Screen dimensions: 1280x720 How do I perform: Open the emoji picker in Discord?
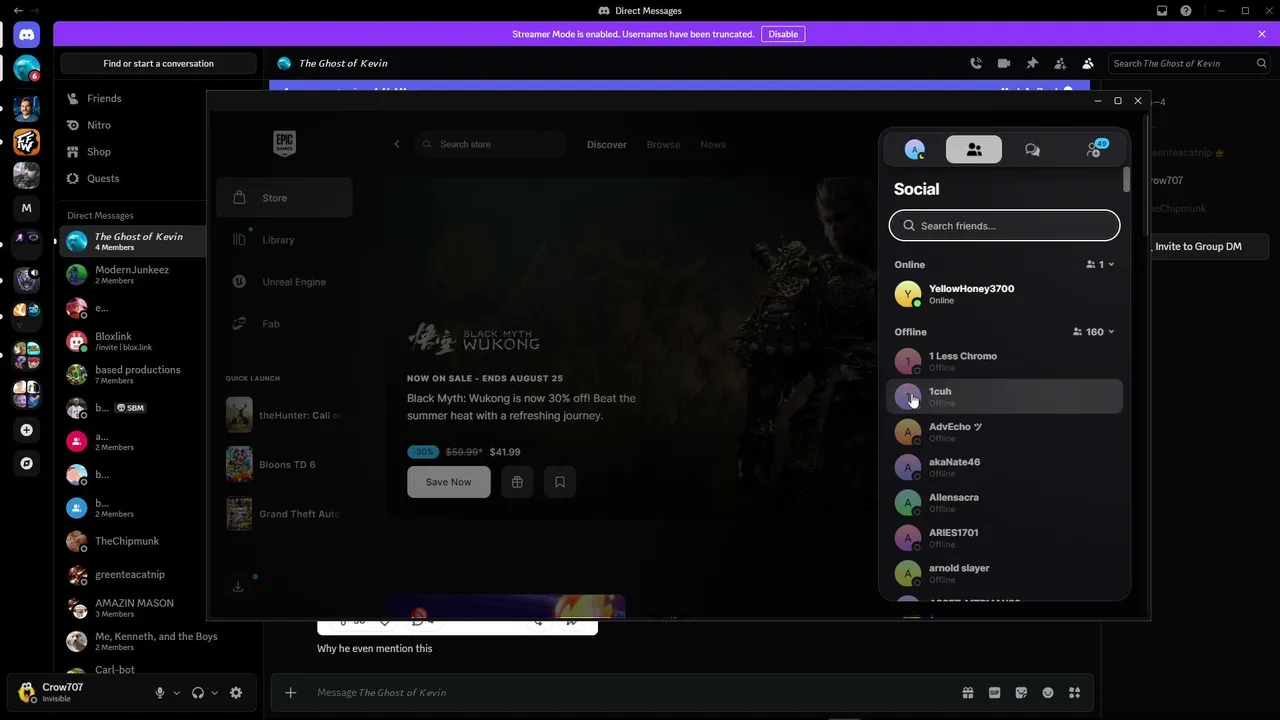[1048, 693]
